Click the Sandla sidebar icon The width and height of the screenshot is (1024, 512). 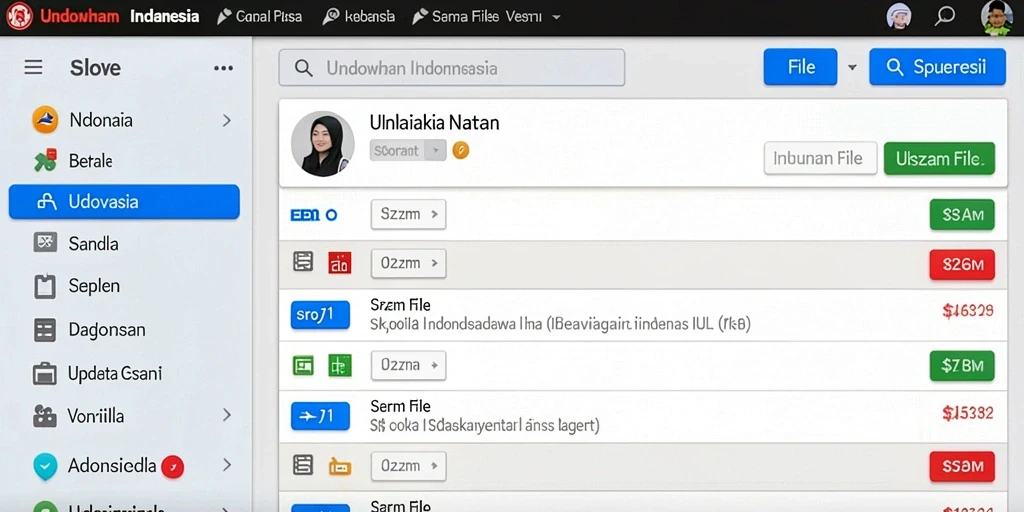(45, 243)
